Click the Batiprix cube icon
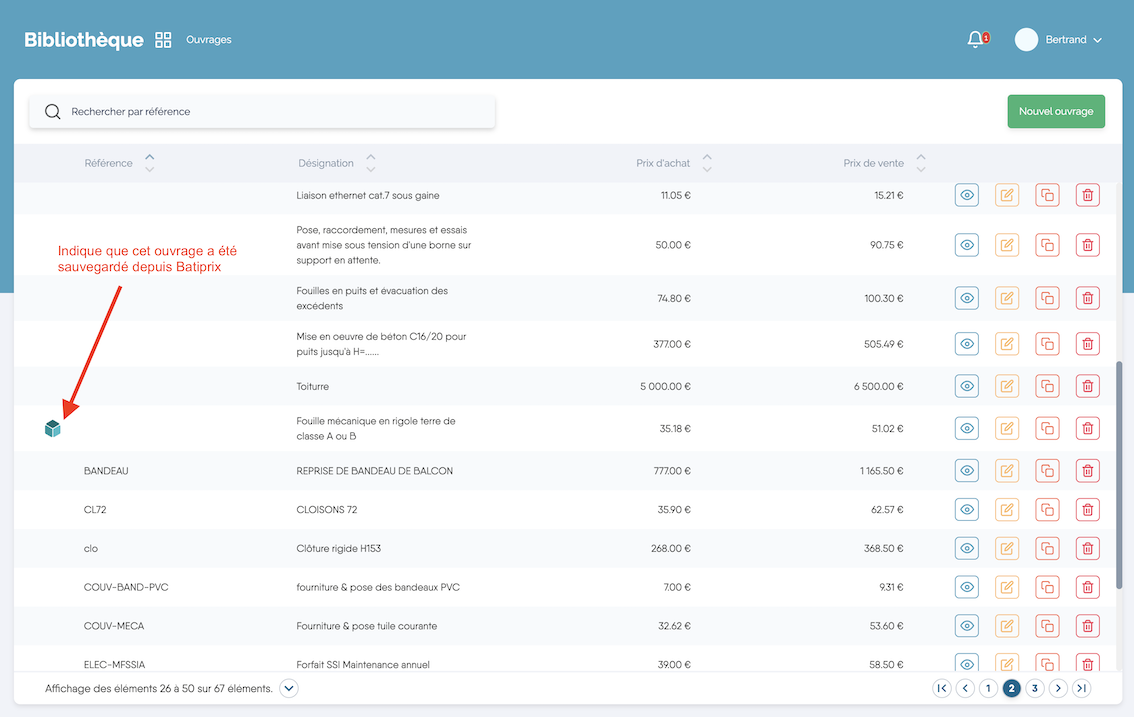Screen dimensions: 1134x717 [x=53, y=429]
